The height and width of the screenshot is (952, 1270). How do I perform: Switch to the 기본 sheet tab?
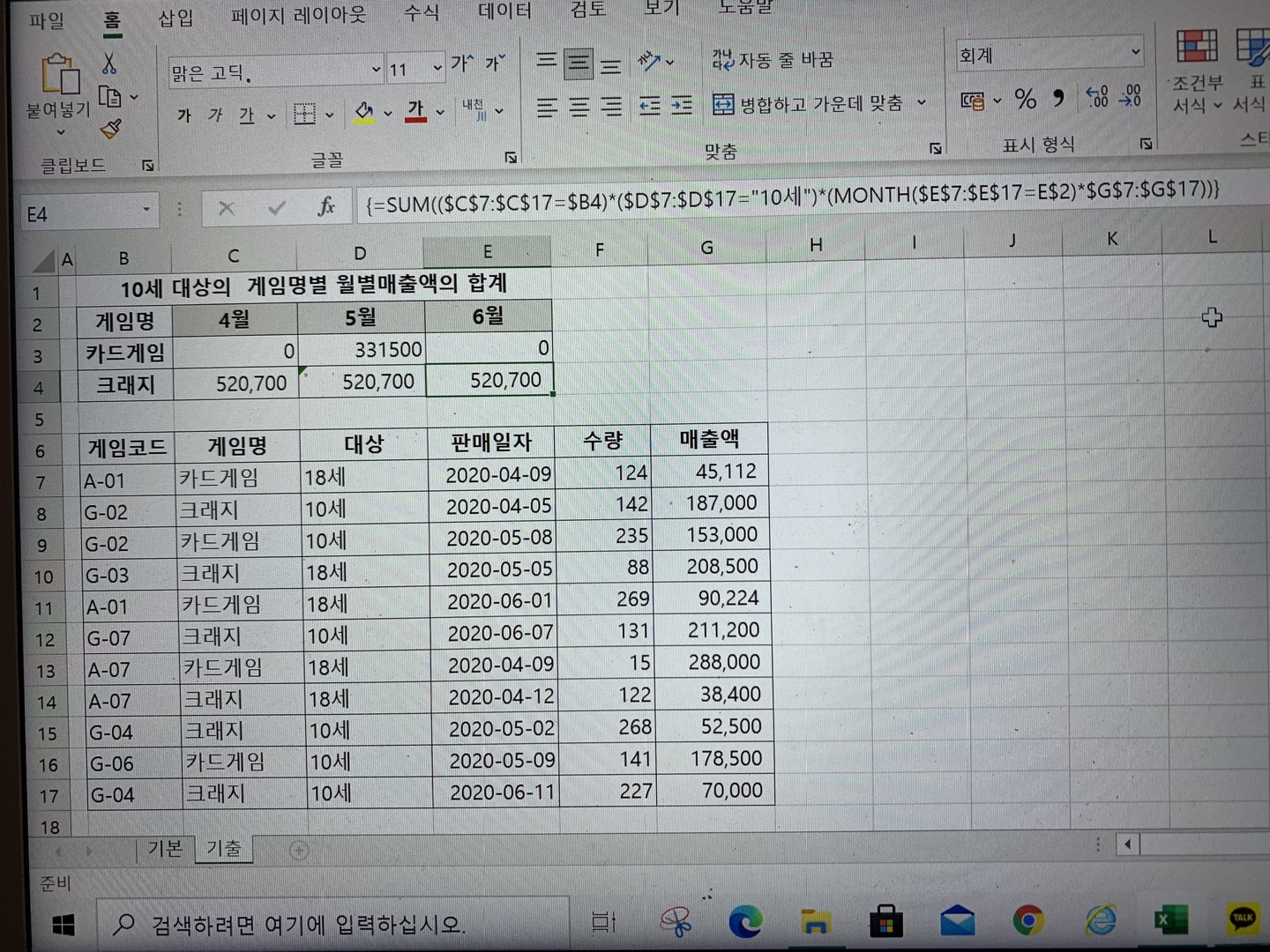click(165, 849)
